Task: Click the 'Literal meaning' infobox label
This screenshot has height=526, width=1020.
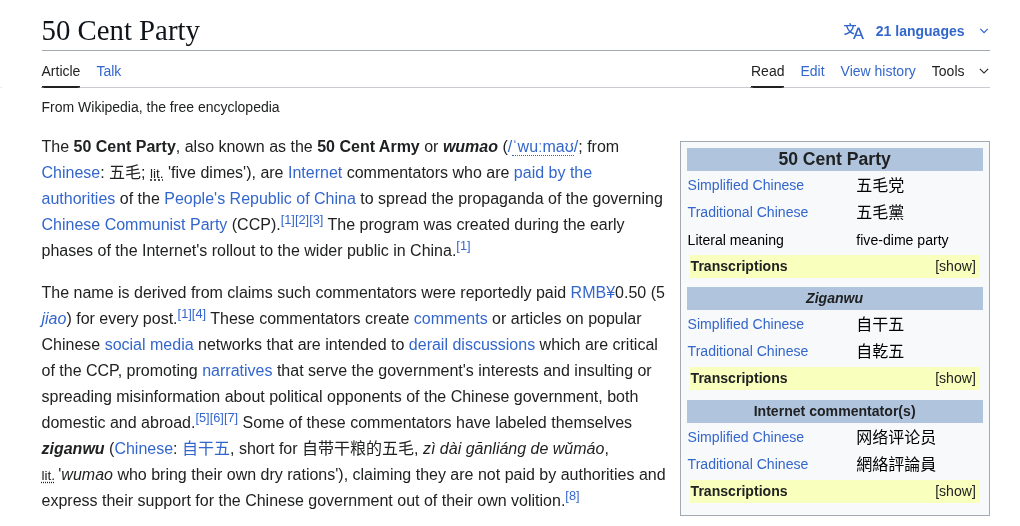Action: click(735, 240)
